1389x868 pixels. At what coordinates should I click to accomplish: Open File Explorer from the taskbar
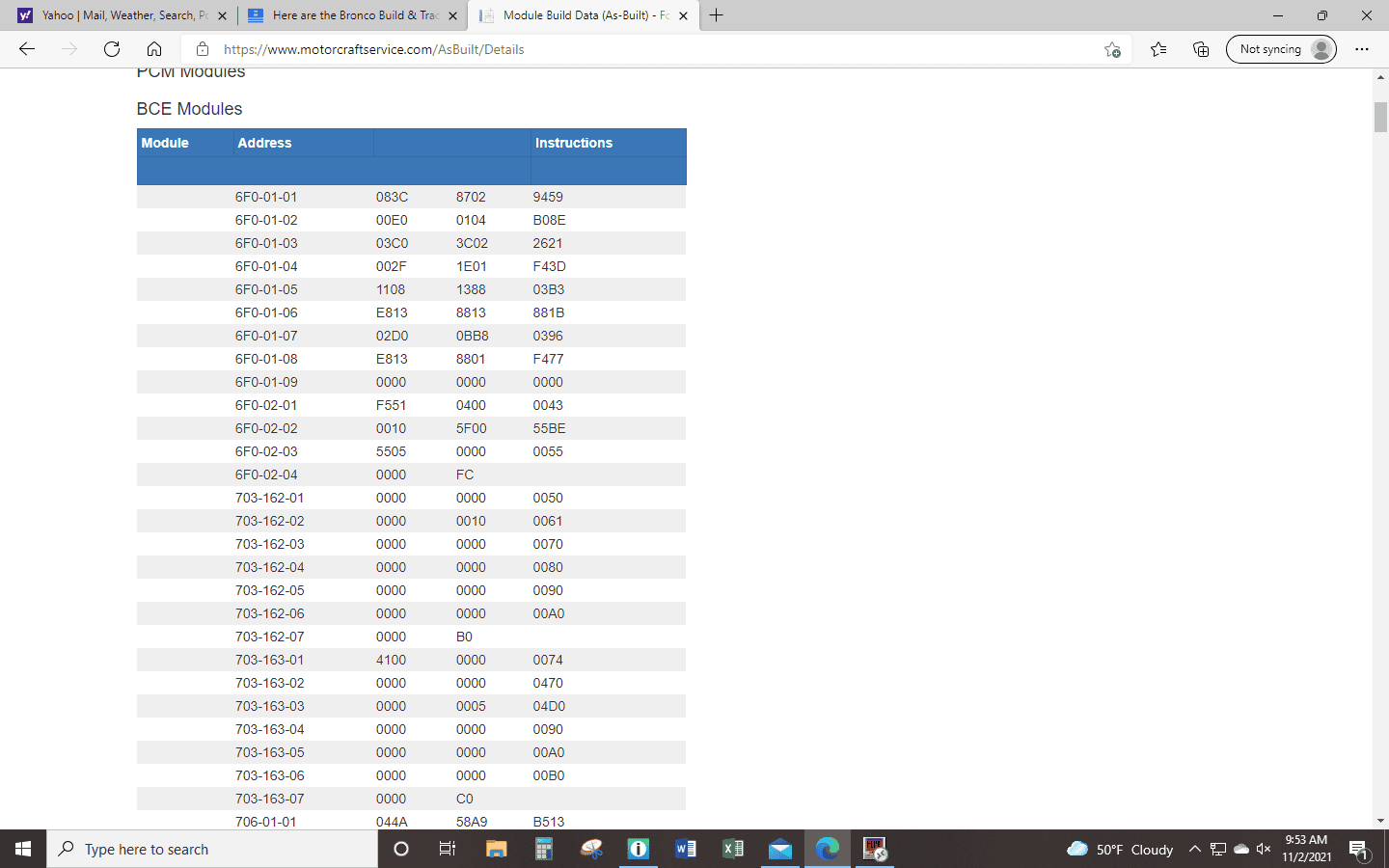click(x=496, y=849)
